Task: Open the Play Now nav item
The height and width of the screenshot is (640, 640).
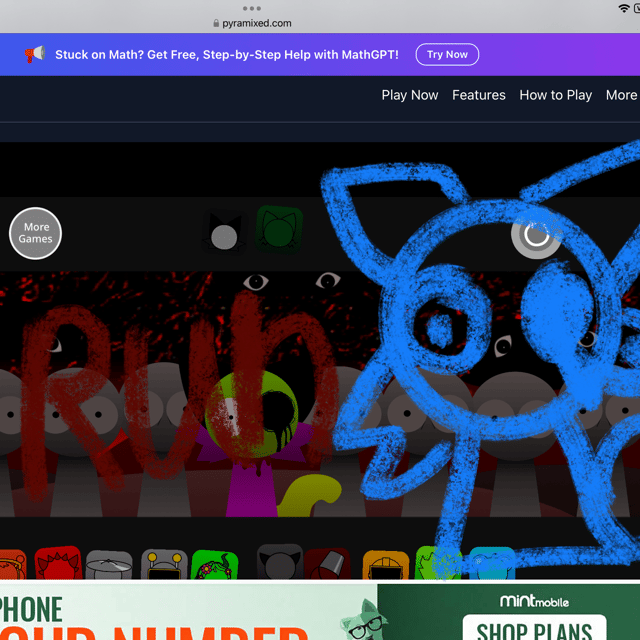Action: point(410,95)
